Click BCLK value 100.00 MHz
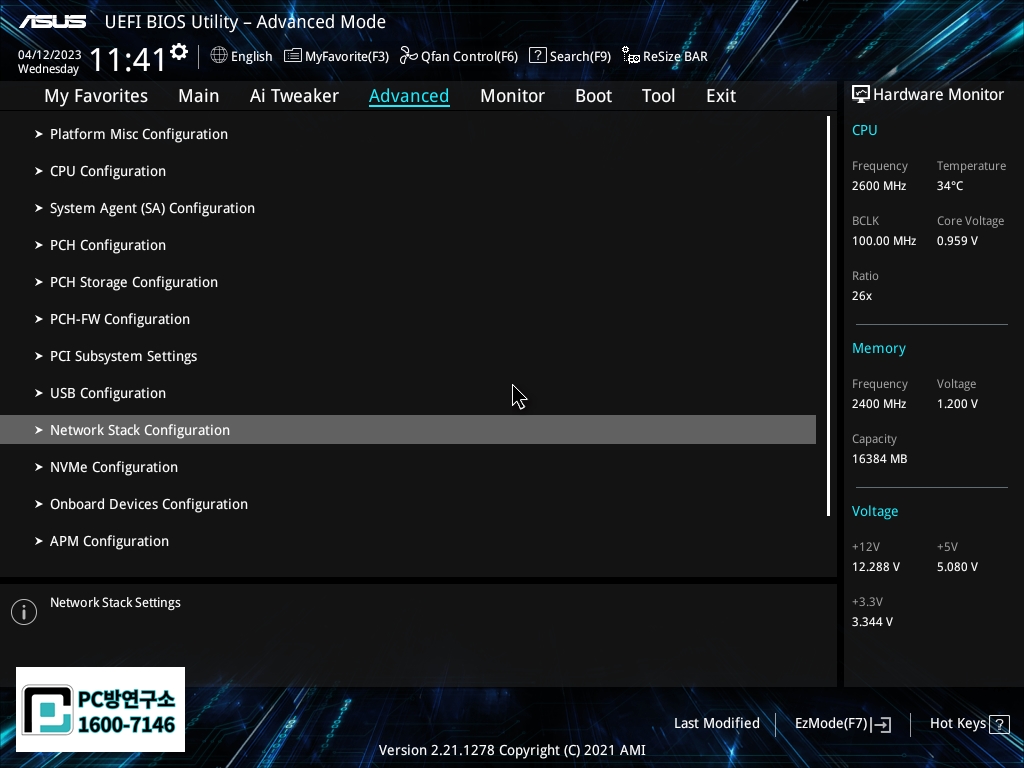Viewport: 1024px width, 768px height. [x=884, y=241]
